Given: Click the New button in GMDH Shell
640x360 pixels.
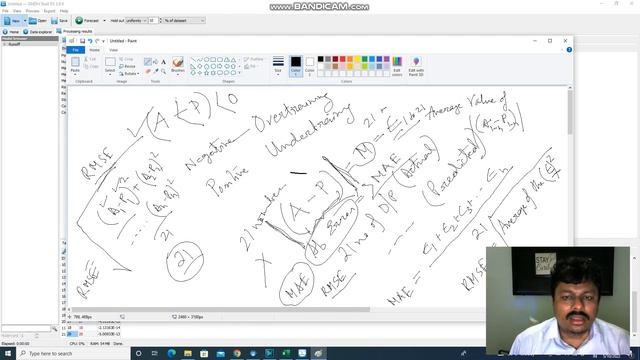Looking at the screenshot, I should pos(12,20).
